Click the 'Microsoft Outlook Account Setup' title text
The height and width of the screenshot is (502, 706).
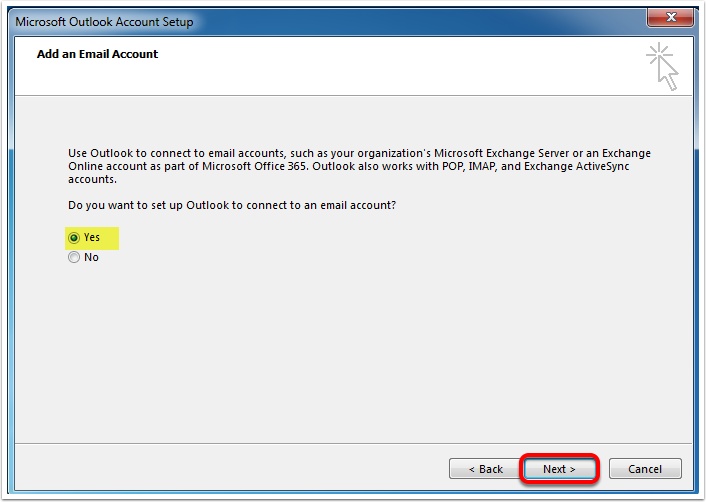click(x=104, y=22)
